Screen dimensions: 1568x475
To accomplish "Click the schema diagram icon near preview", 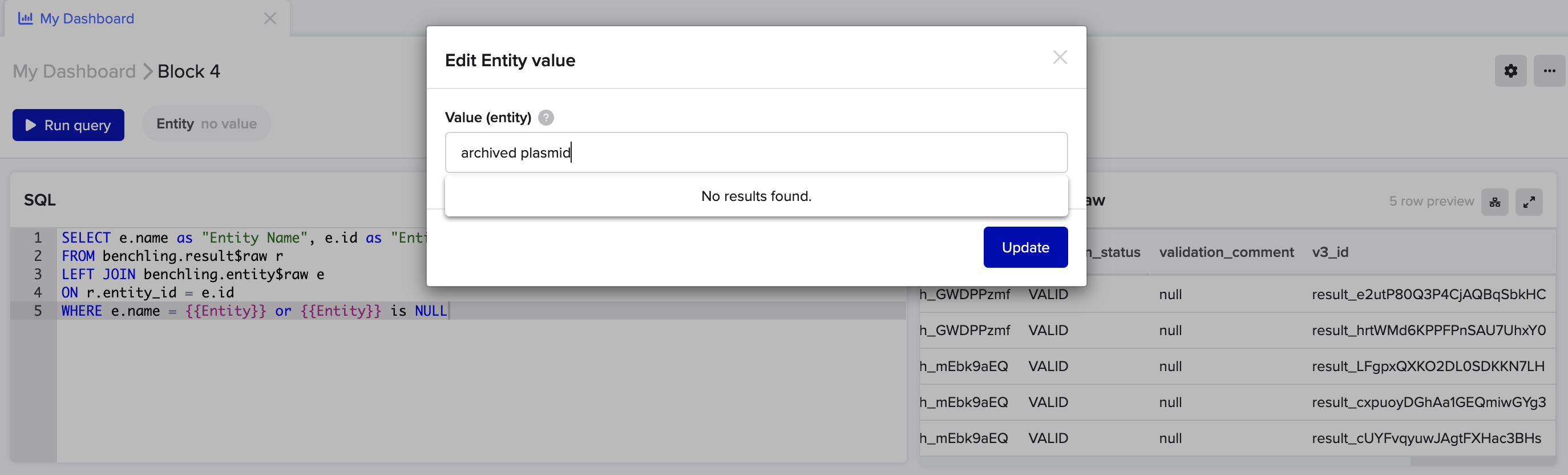I will click(1494, 202).
